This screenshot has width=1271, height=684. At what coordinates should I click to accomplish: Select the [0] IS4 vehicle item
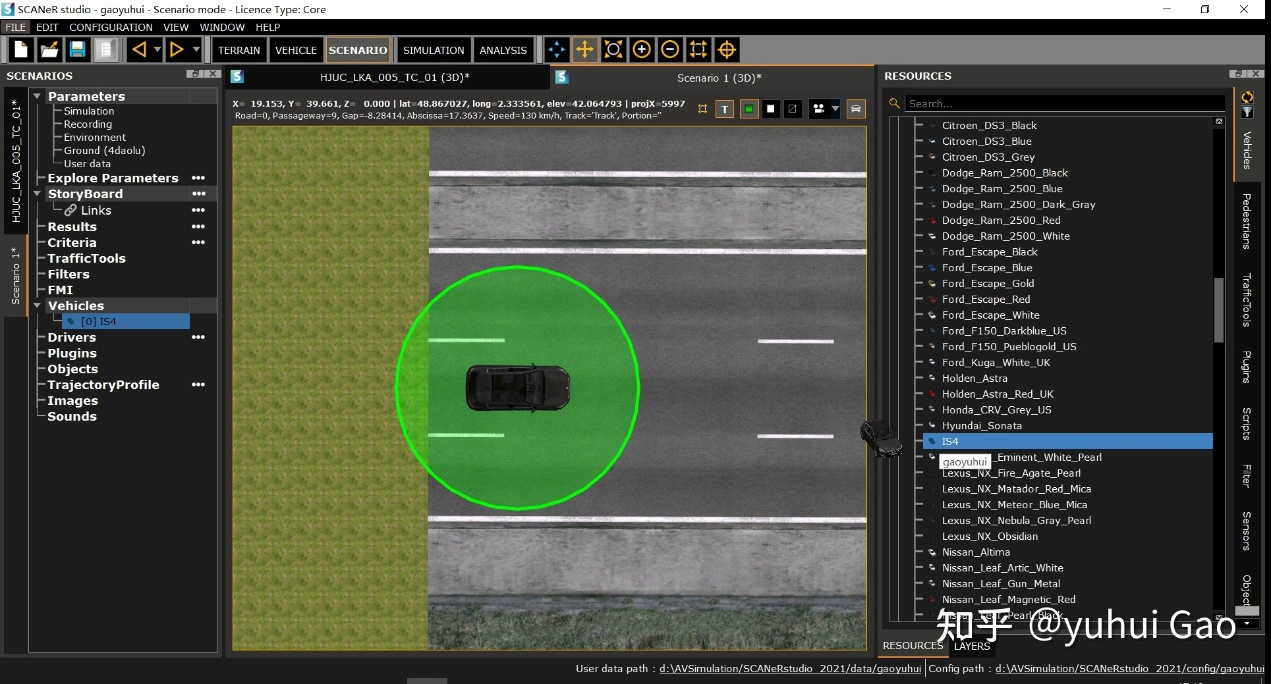click(126, 321)
